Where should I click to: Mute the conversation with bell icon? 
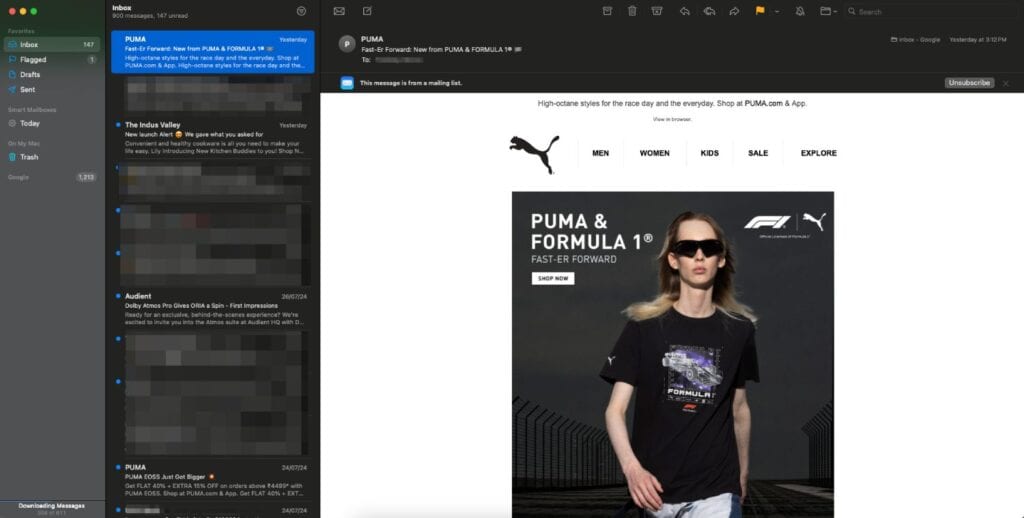pos(800,11)
